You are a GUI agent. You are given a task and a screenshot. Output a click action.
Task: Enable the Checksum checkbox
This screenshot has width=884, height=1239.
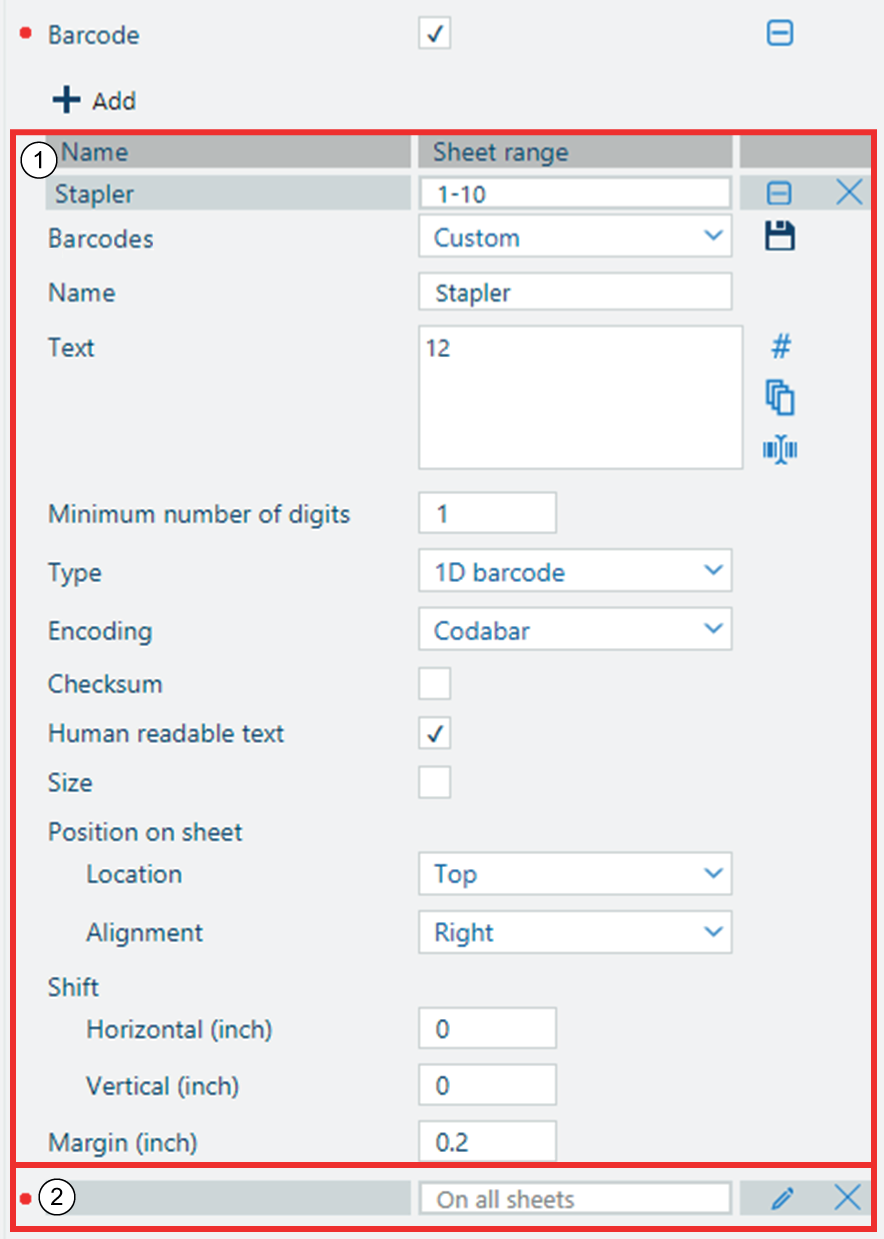coord(435,684)
